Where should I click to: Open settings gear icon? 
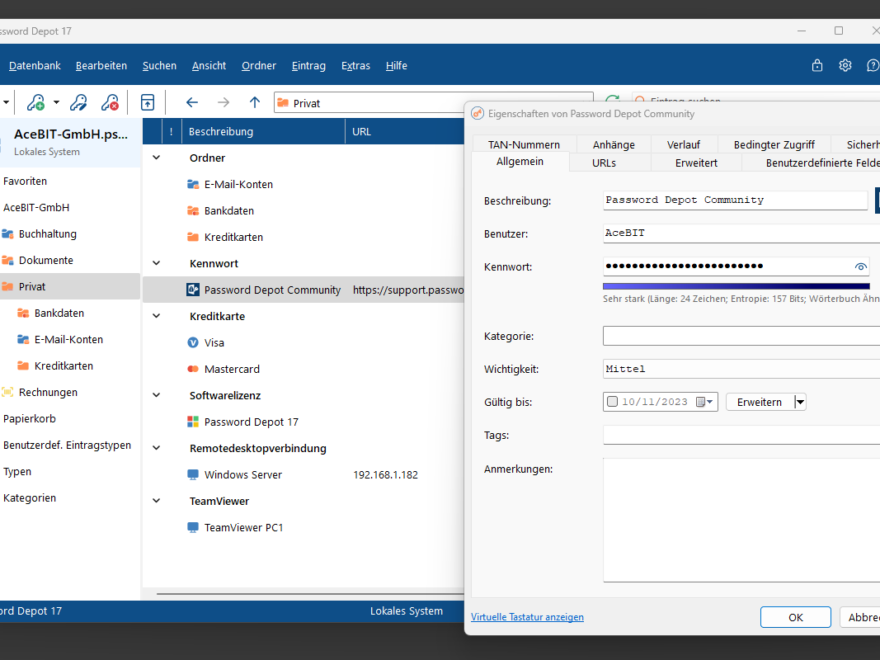point(845,65)
